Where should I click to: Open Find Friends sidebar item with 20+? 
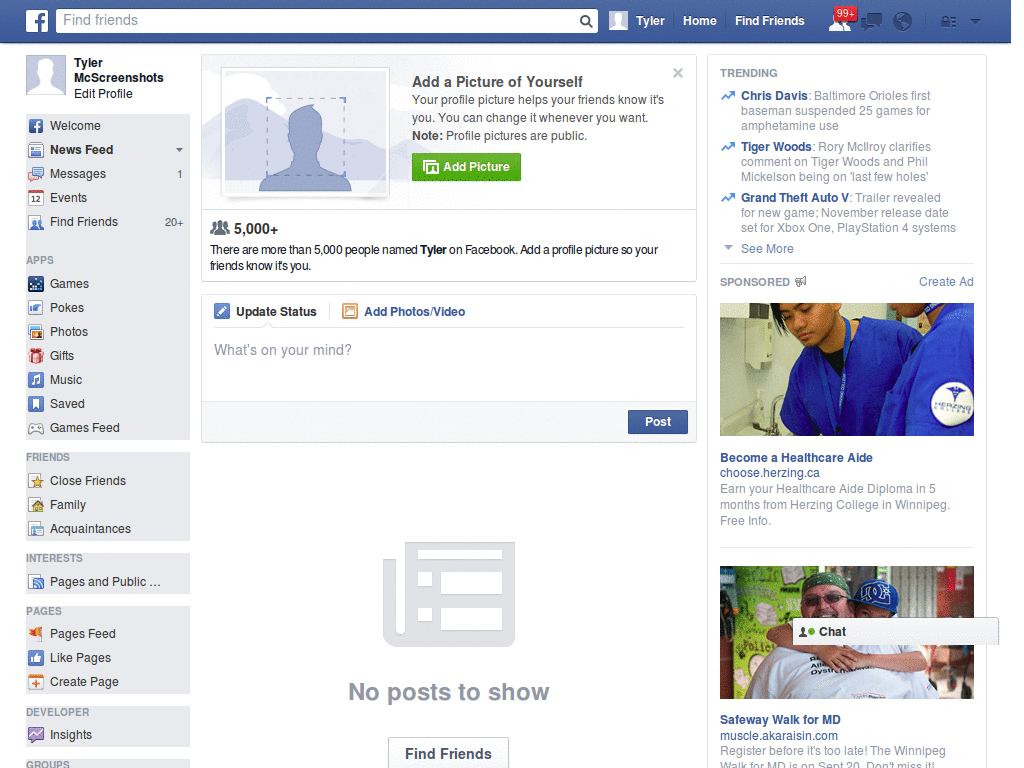coord(108,222)
